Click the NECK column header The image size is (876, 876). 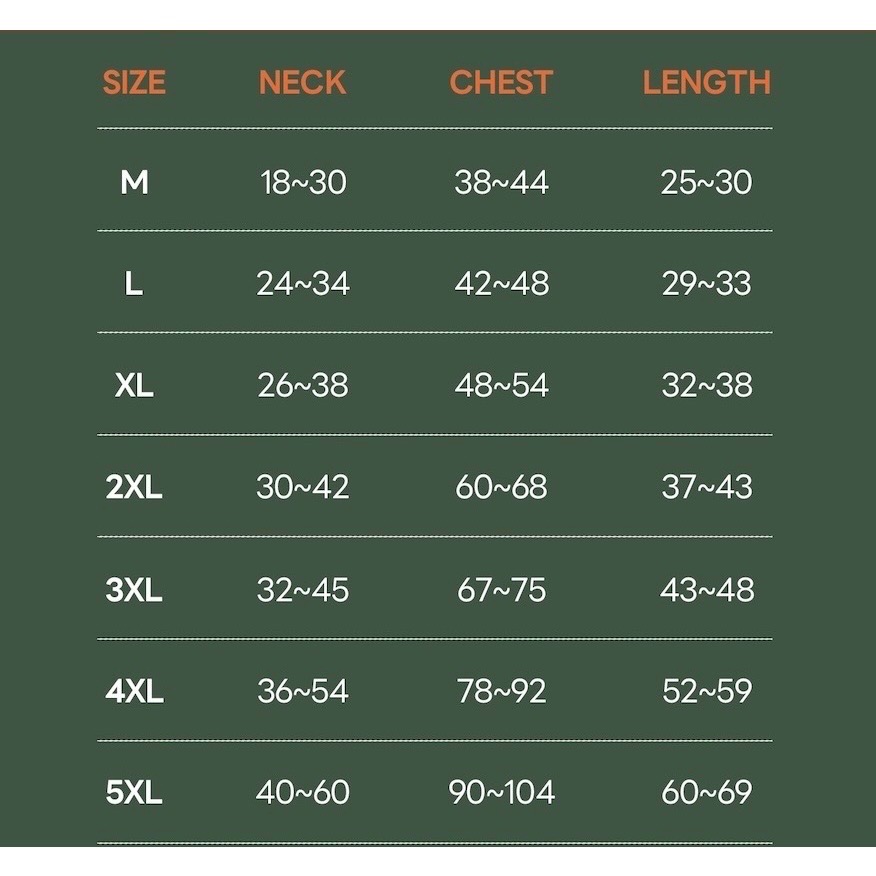click(x=302, y=82)
